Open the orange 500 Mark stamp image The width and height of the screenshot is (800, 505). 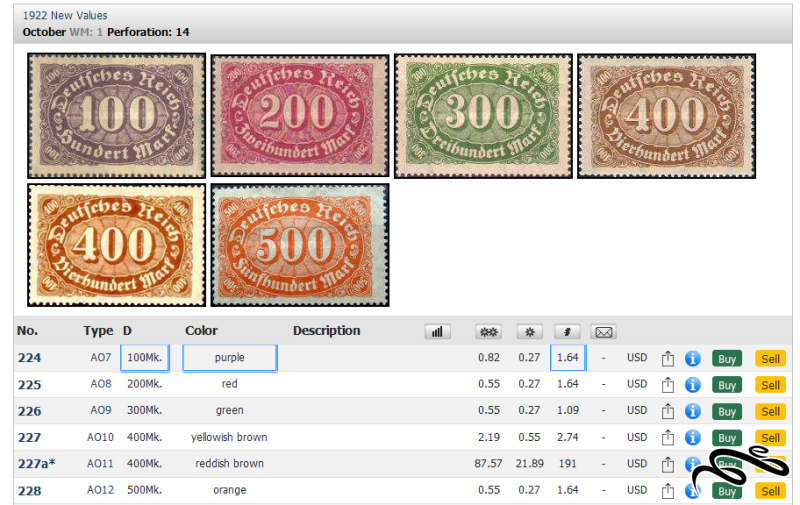[299, 245]
